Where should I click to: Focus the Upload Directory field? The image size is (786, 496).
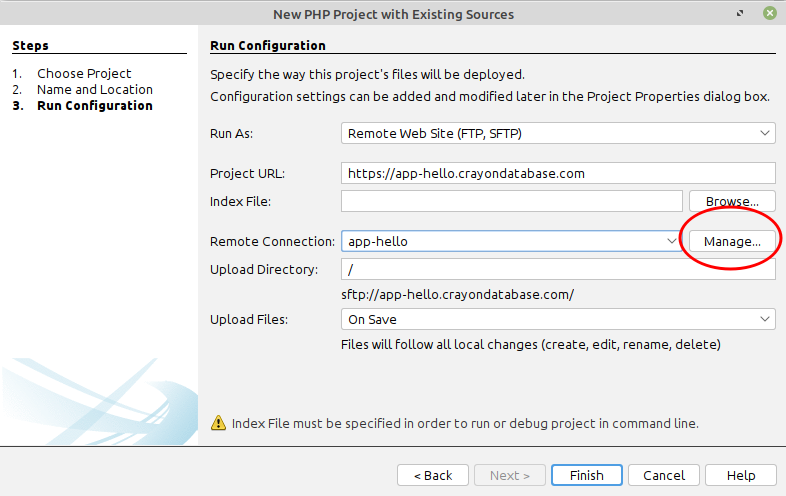pyautogui.click(x=558, y=269)
